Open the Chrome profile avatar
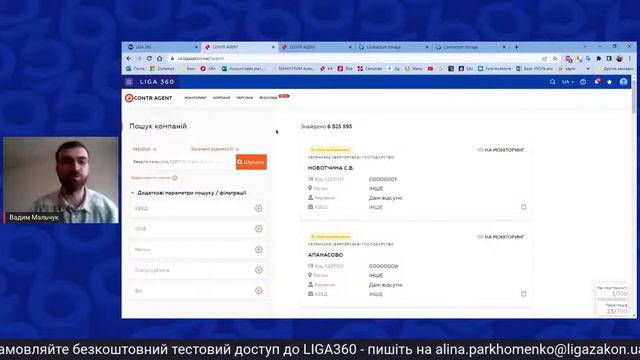 (x=619, y=59)
